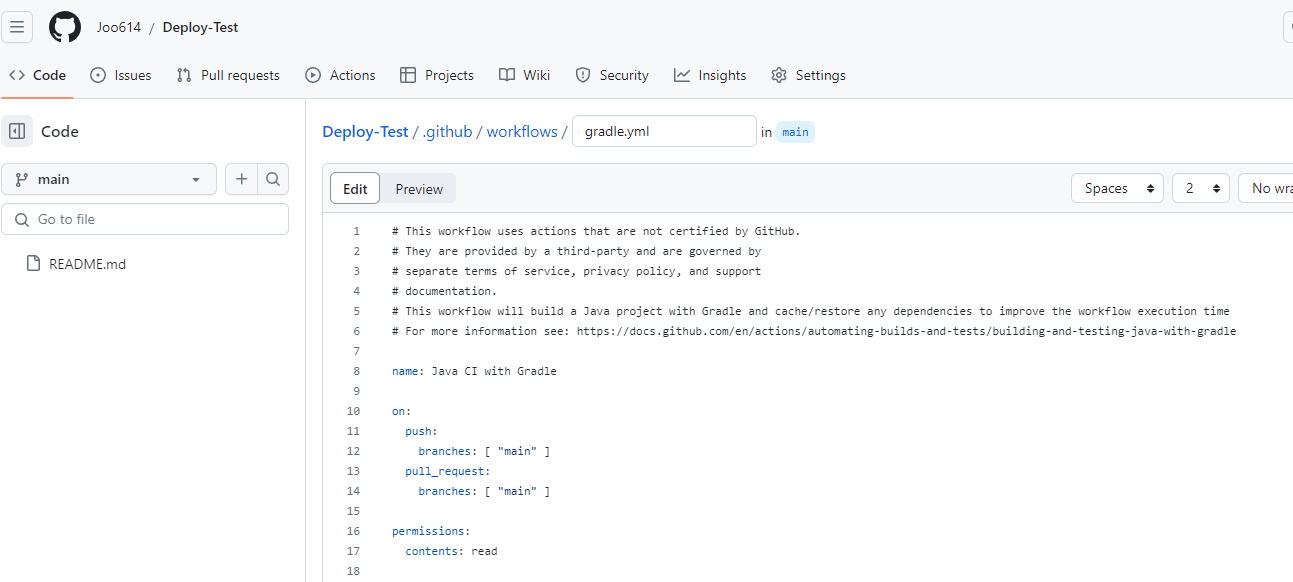Open the Security tab
Screen dimensions: 1293x582
(x=611, y=75)
